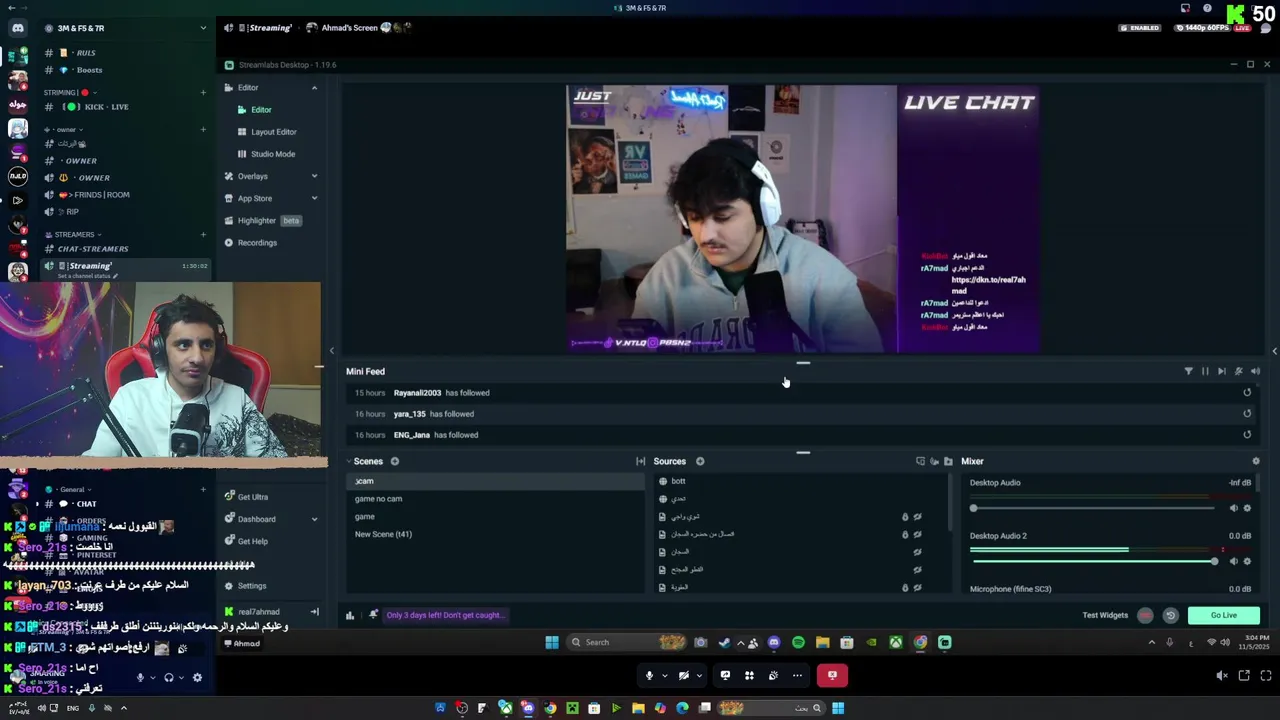Image resolution: width=1280 pixels, height=720 pixels.
Task: Mute Desktop Audio 2 in the Mixer
Action: pyautogui.click(x=1233, y=561)
